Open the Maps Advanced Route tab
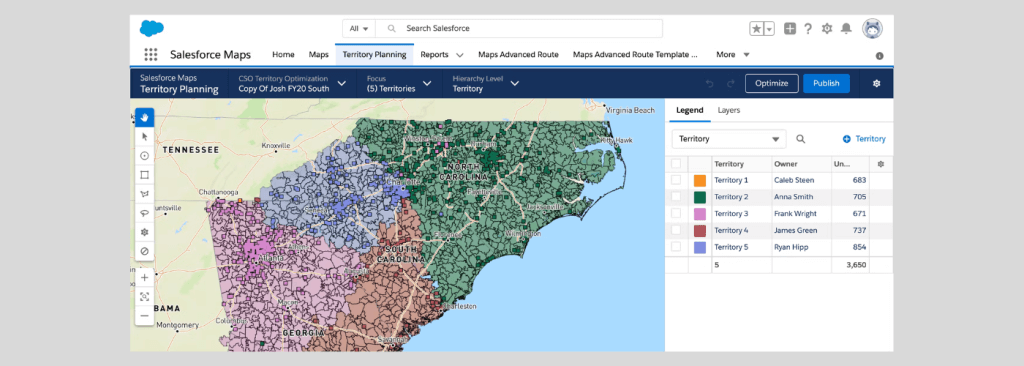Image resolution: width=1024 pixels, height=366 pixels. [x=519, y=55]
